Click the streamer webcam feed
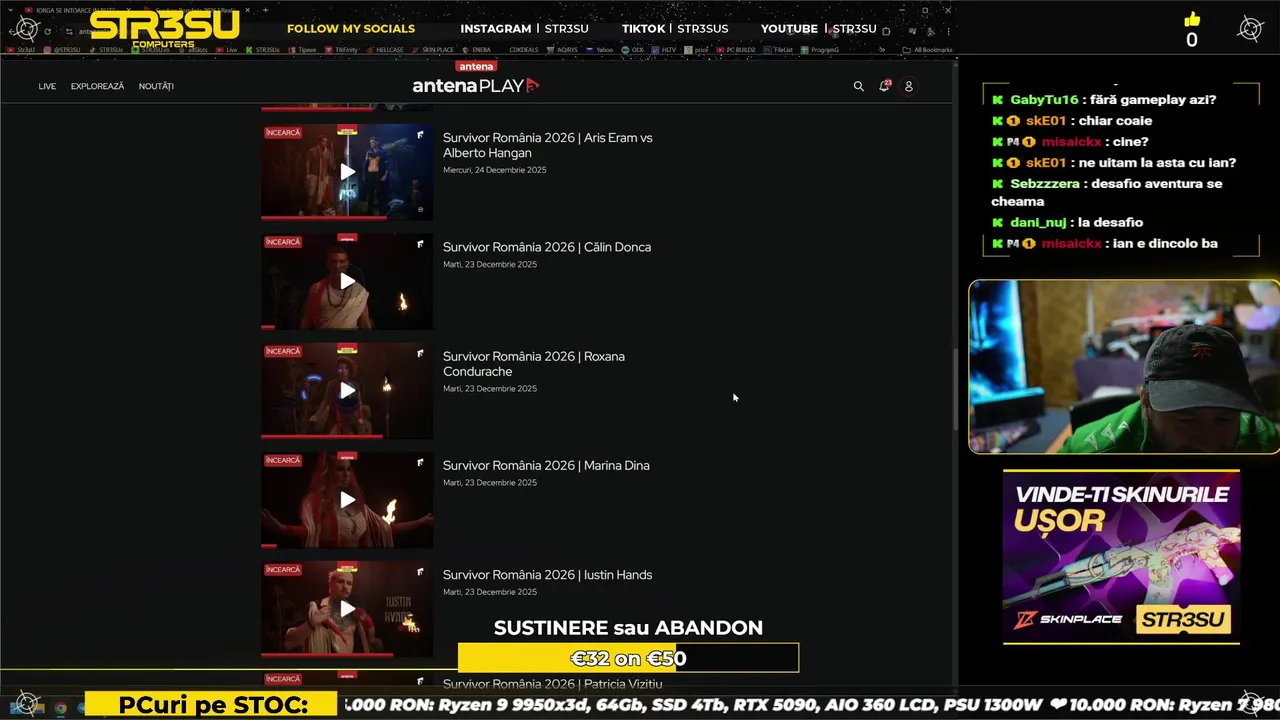The height and width of the screenshot is (720, 1280). pyautogui.click(x=1124, y=366)
